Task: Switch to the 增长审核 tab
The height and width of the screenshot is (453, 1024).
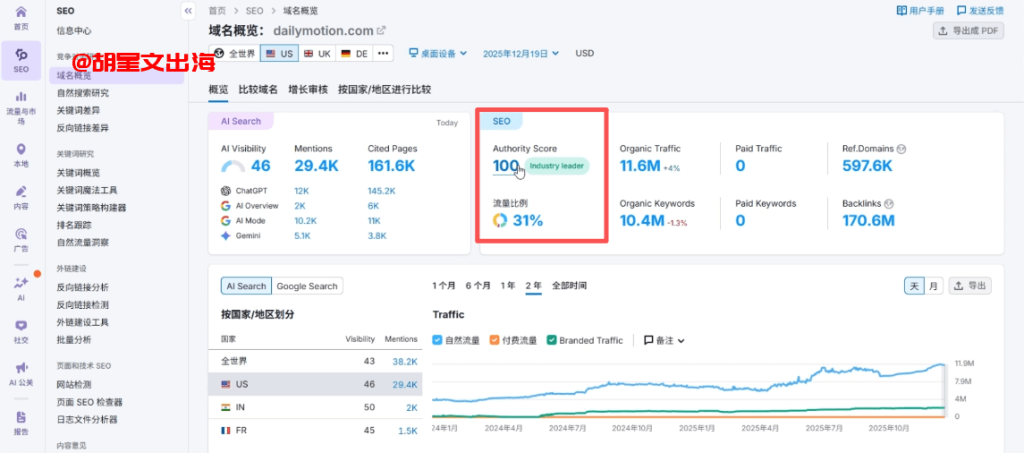Action: (308, 89)
